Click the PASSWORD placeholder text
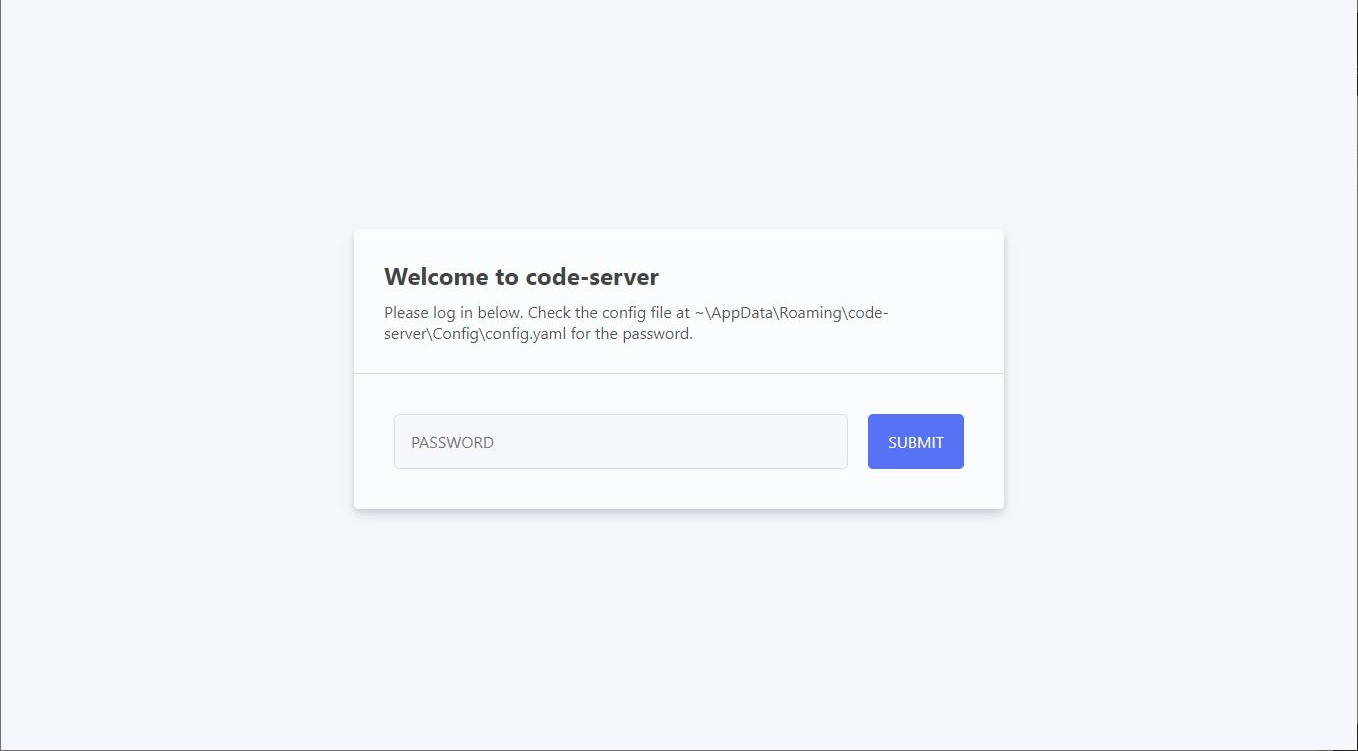The image size is (1358, 751). pos(452,442)
